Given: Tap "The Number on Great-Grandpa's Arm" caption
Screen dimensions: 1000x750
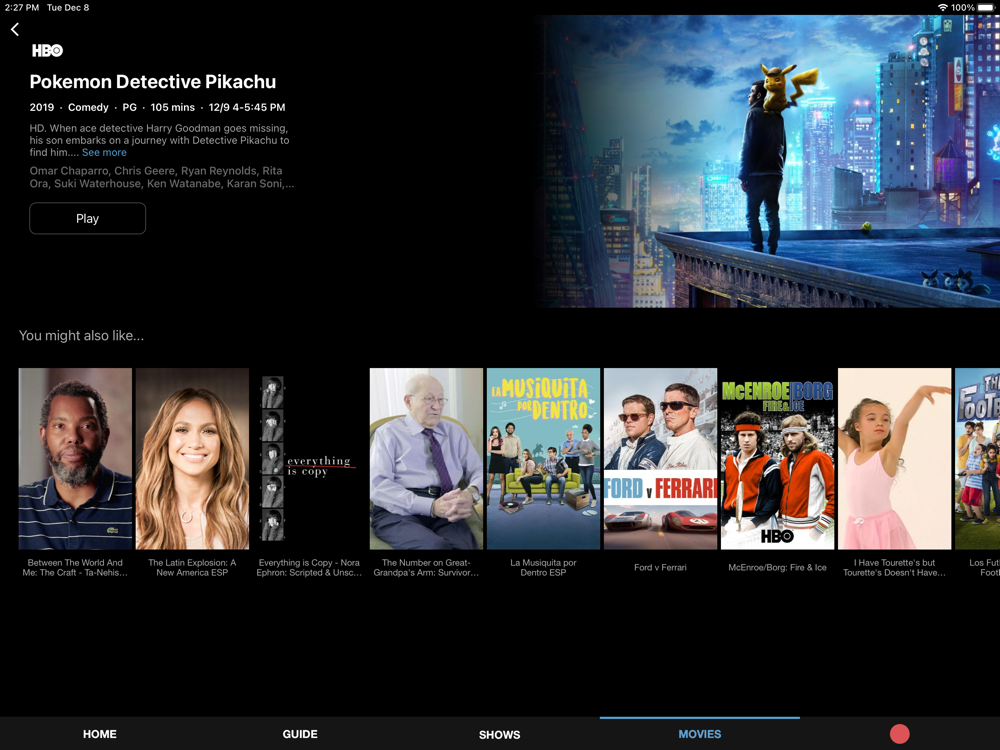Looking at the screenshot, I should [x=426, y=568].
